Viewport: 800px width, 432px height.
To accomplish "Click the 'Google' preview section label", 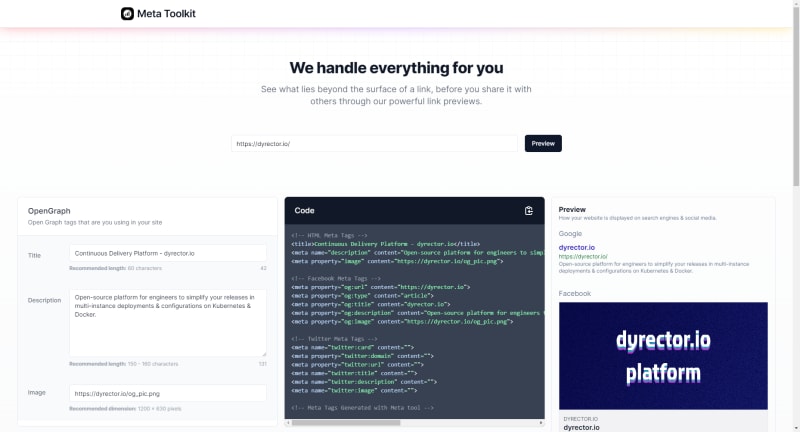I will [570, 234].
